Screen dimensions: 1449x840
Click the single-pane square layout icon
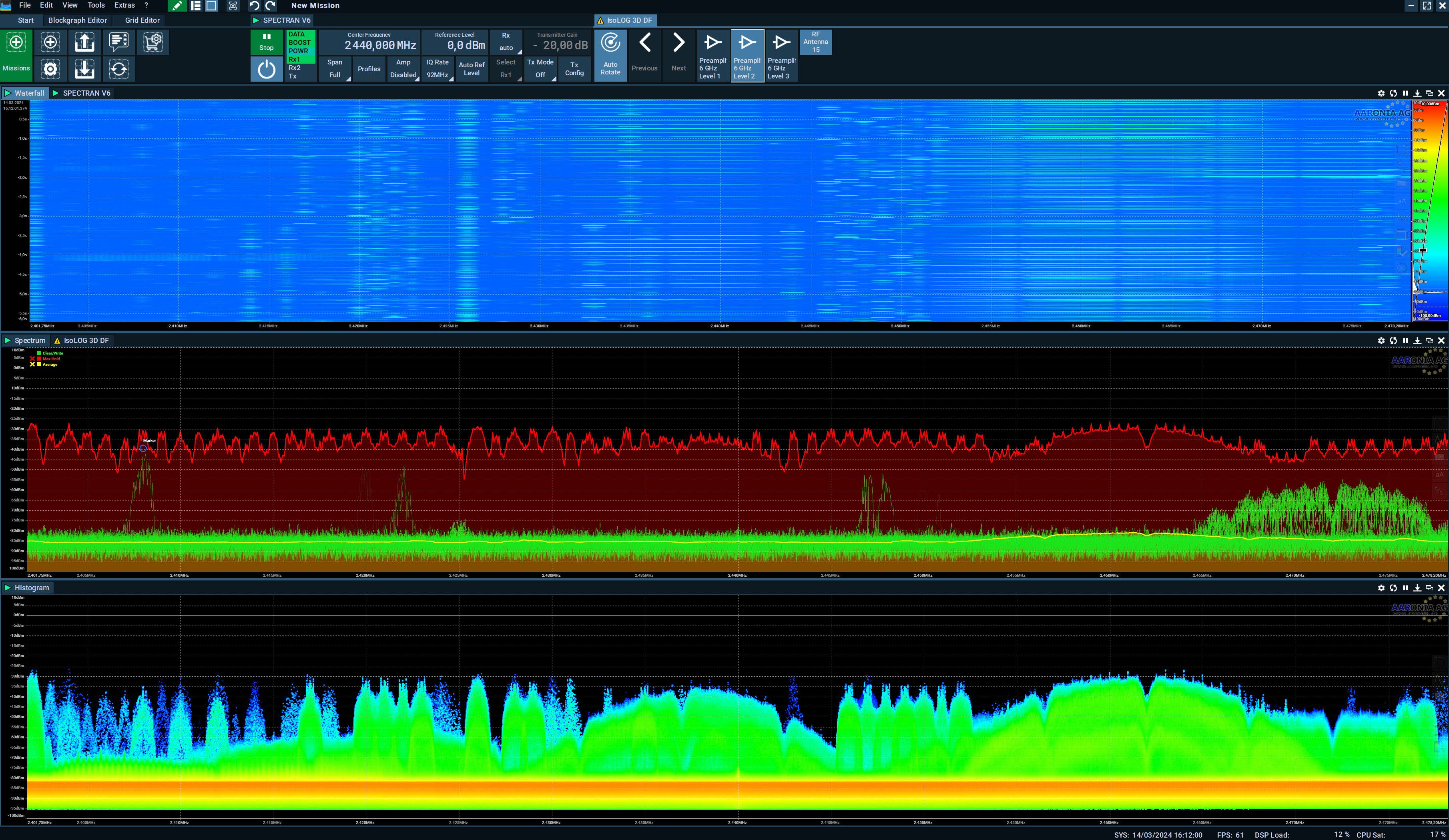coord(212,6)
